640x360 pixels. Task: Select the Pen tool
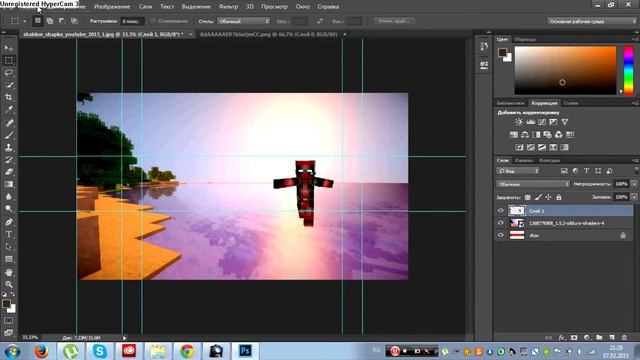point(9,222)
